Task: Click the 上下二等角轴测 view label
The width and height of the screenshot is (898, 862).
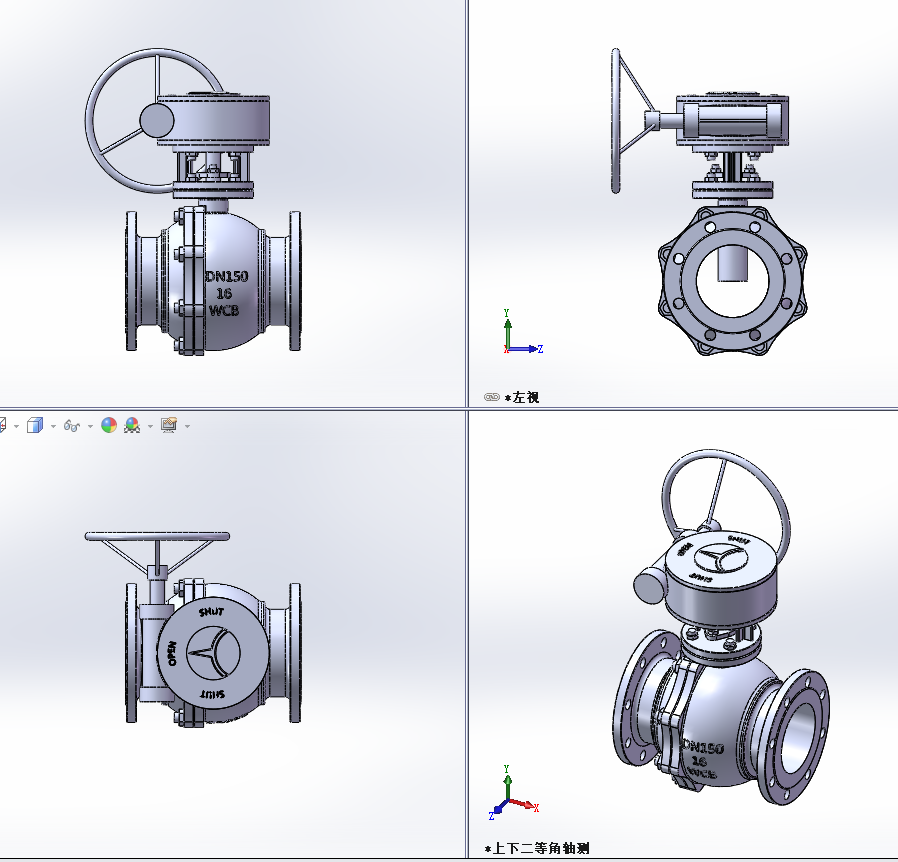Action: click(x=540, y=848)
